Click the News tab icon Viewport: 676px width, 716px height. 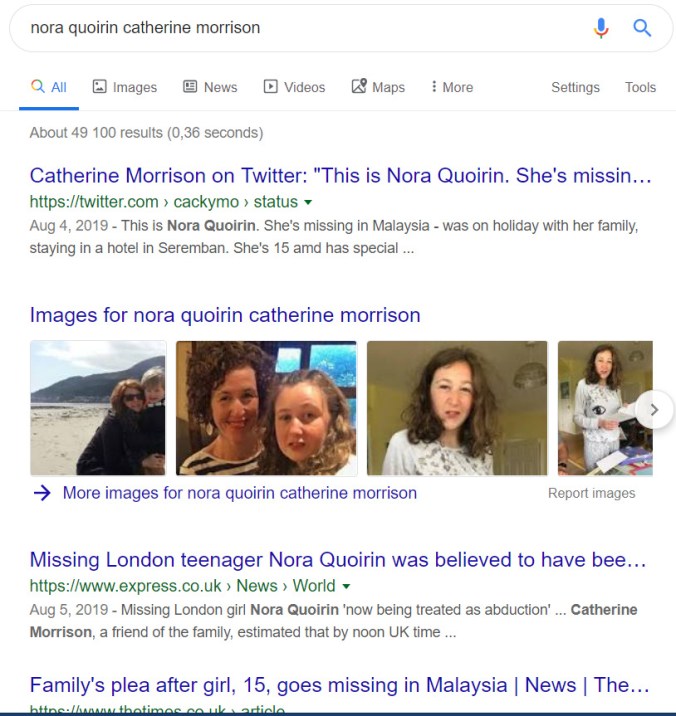click(190, 87)
